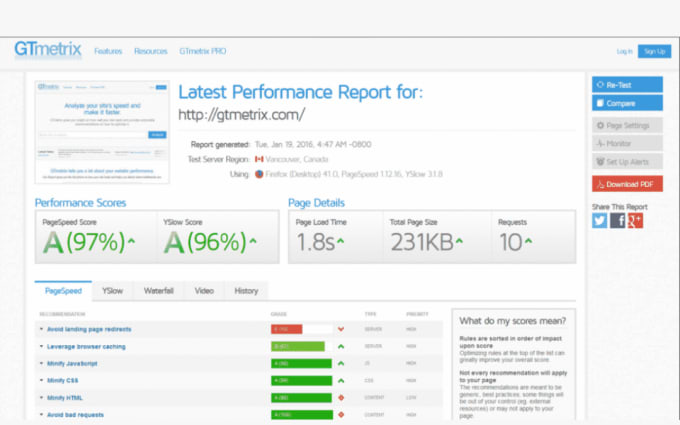This screenshot has width=680, height=425.
Task: Click the Log In link
Action: pos(624,51)
